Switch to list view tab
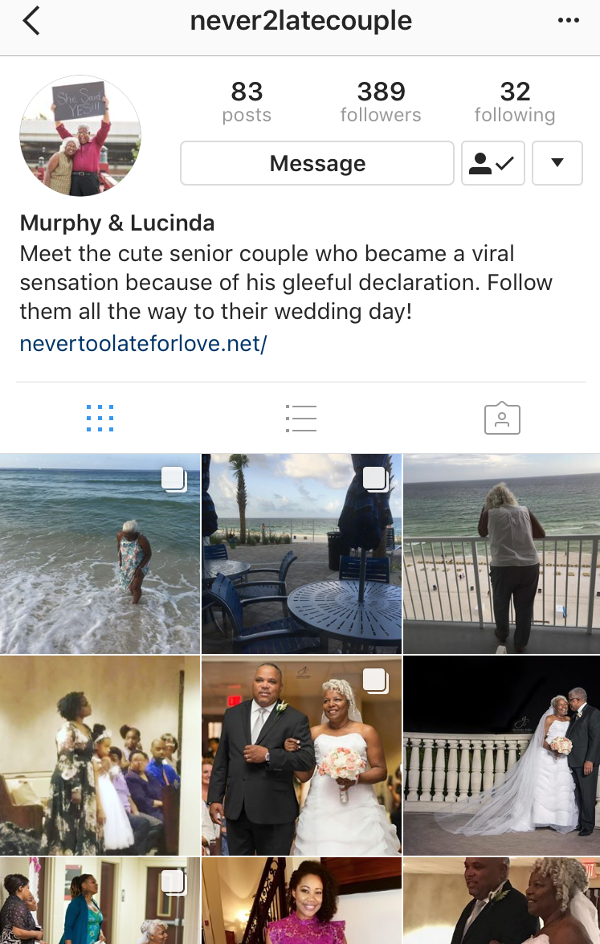600x944 pixels. (301, 418)
